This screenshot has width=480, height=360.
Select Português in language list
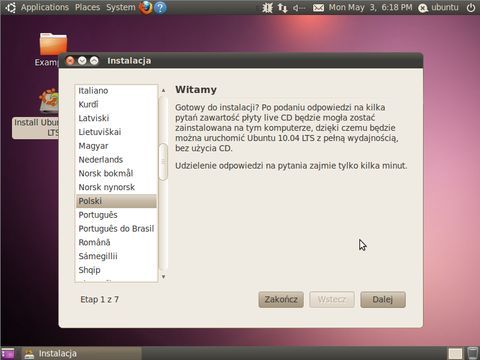116,215
